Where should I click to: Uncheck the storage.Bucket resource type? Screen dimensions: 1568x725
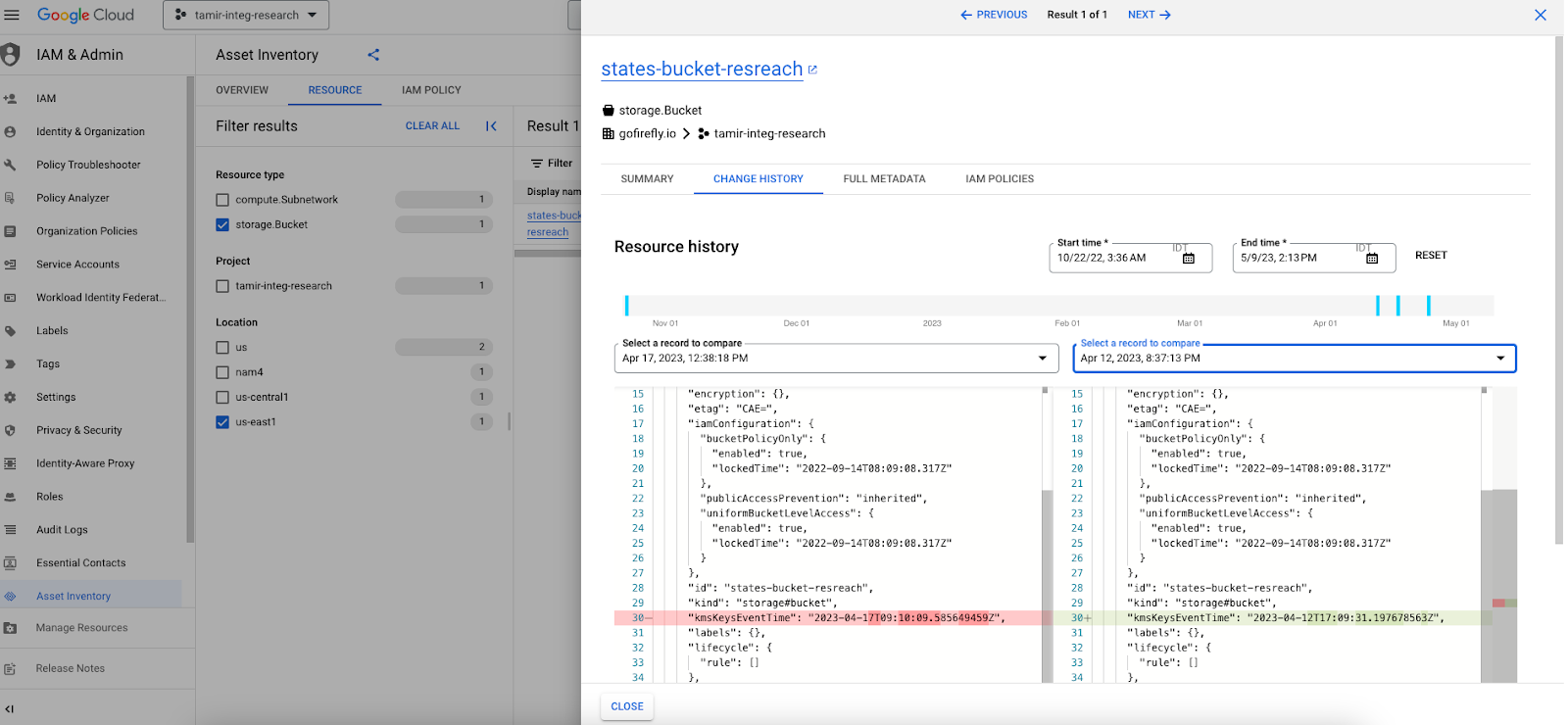(222, 224)
